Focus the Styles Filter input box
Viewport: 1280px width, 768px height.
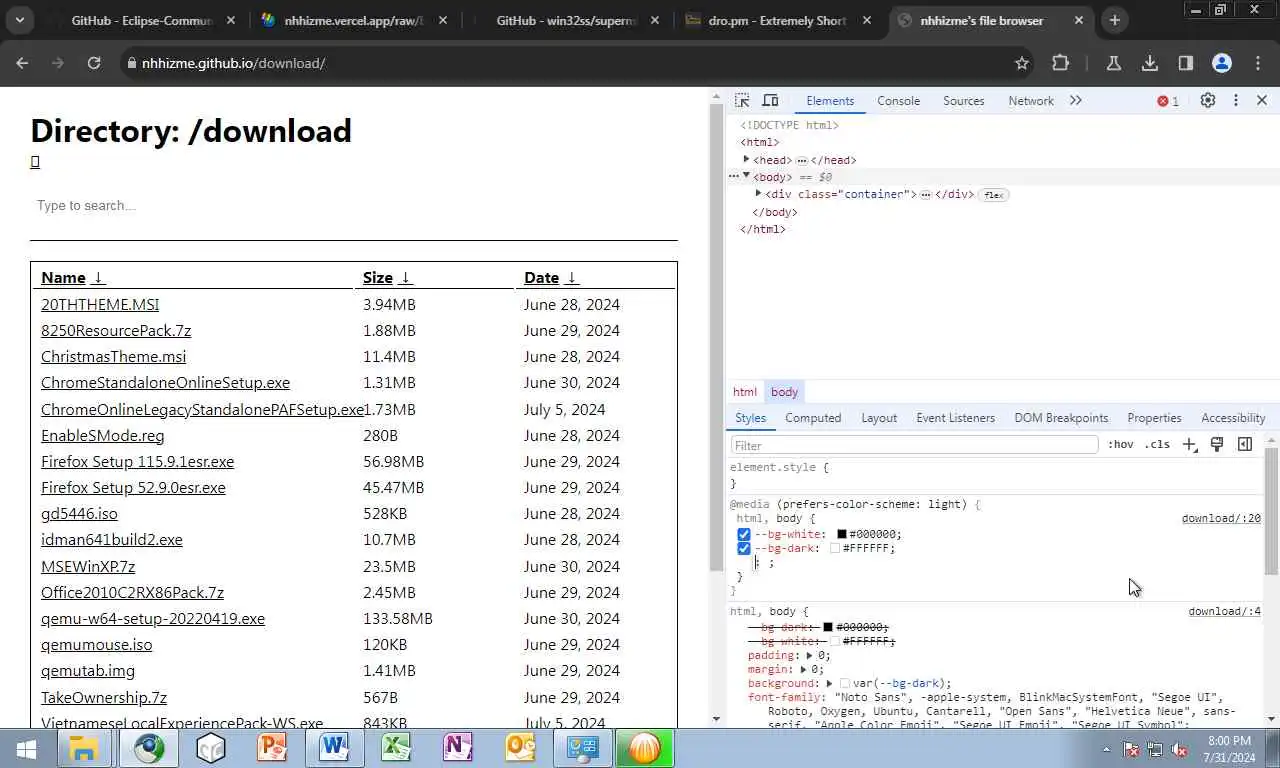pyautogui.click(x=914, y=445)
